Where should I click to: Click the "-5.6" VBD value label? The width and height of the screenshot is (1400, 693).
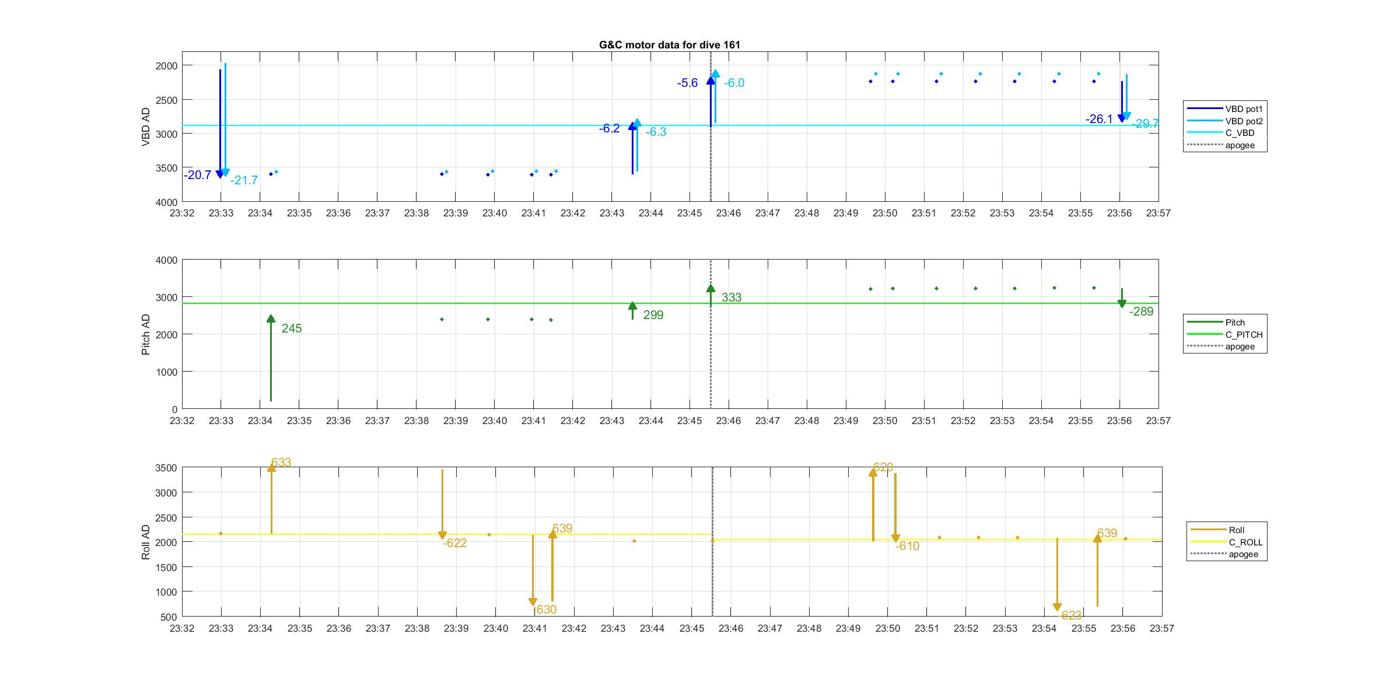687,83
